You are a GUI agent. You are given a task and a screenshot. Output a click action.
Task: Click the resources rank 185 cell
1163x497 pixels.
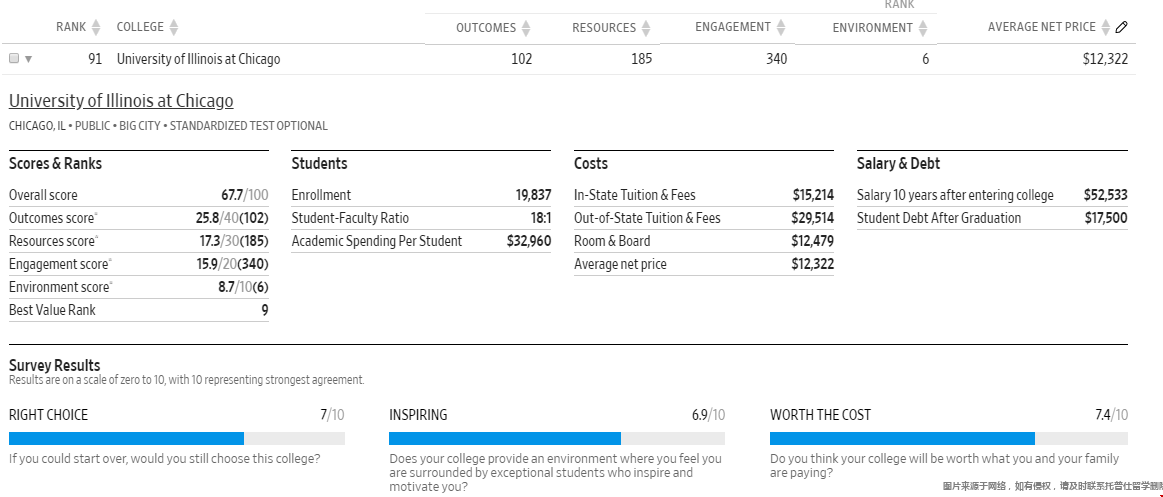(642, 59)
